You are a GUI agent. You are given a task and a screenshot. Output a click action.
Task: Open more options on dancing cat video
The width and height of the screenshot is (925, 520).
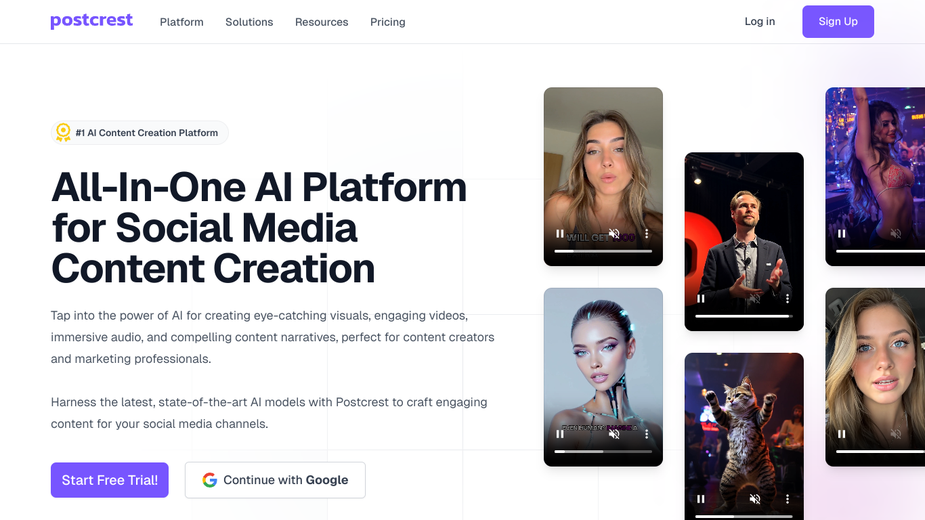788,499
